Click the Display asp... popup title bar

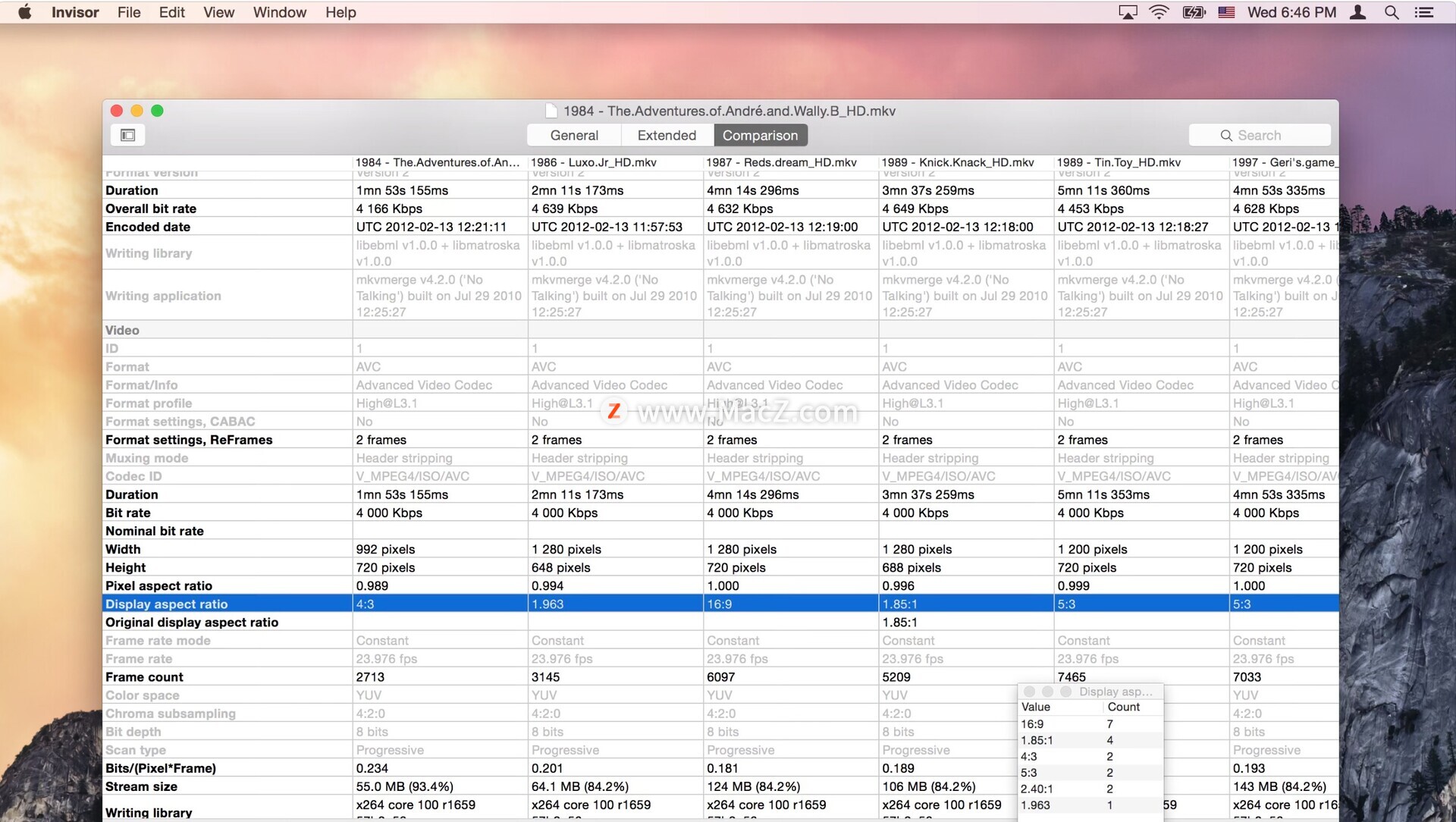[1090, 692]
